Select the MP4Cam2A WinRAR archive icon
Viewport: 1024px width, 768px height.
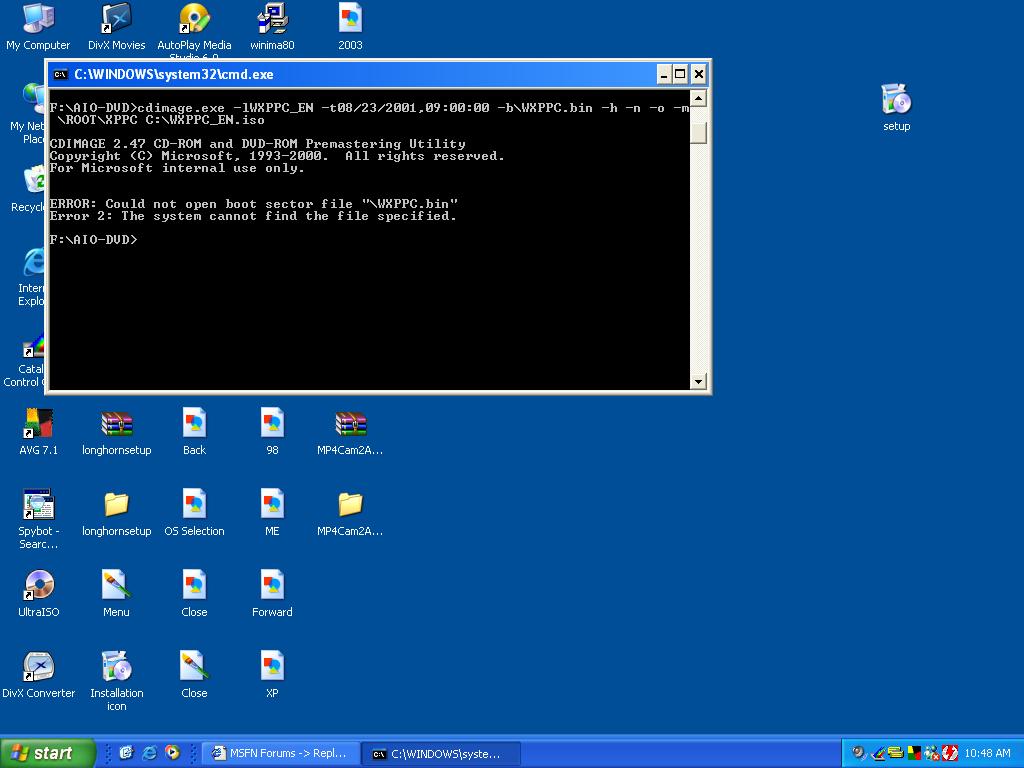pyautogui.click(x=350, y=432)
